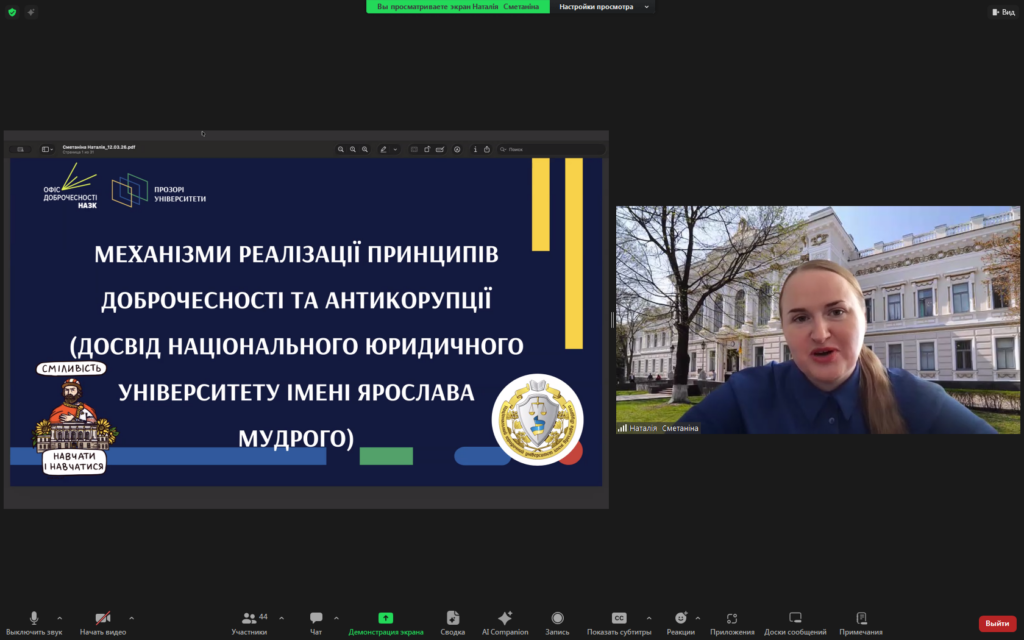Switch layout using Вид menu

(x=1002, y=12)
